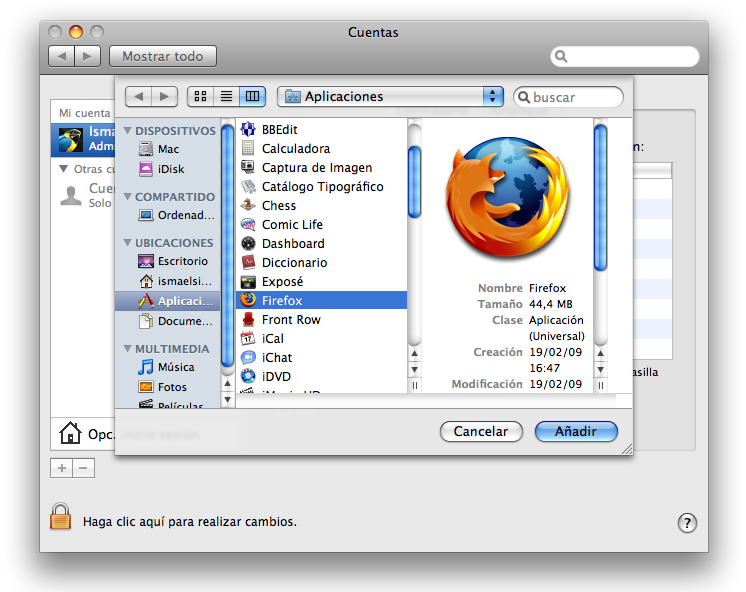Choose the iChat icon
The width and height of the screenshot is (746, 592).
pyautogui.click(x=248, y=357)
